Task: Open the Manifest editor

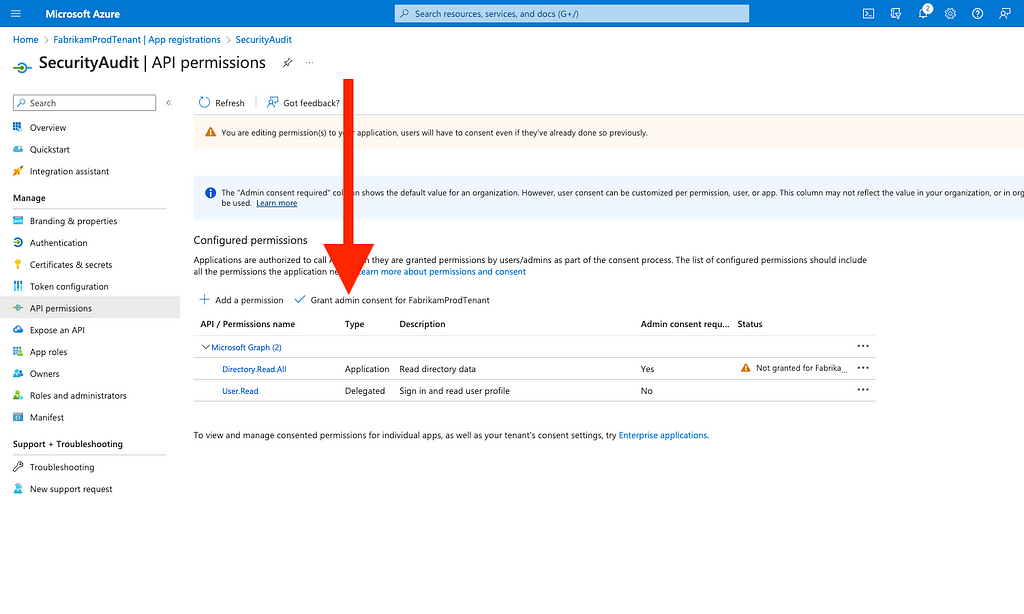Action: (46, 417)
